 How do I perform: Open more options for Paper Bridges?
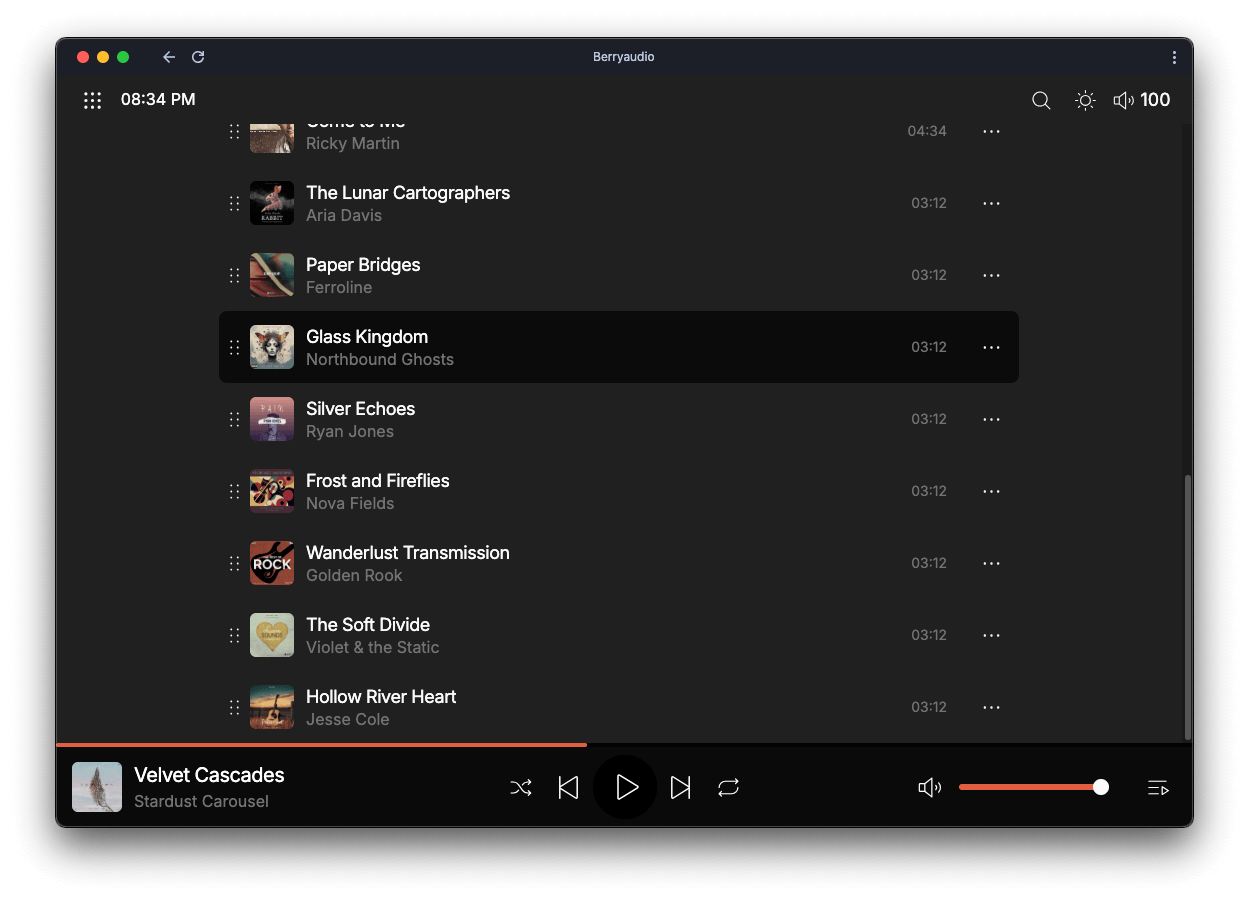(991, 275)
